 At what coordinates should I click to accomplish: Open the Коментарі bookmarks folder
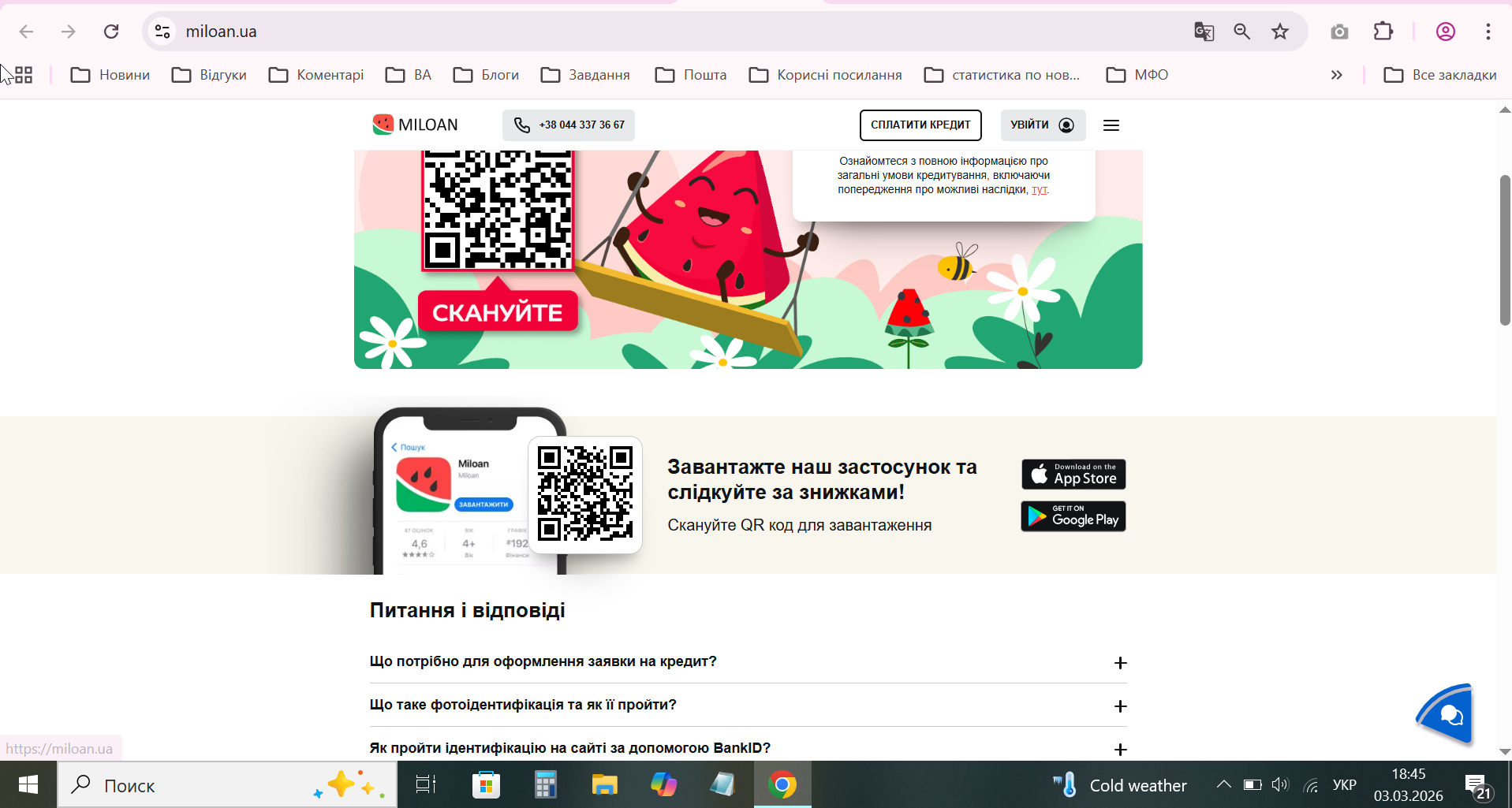coord(316,75)
